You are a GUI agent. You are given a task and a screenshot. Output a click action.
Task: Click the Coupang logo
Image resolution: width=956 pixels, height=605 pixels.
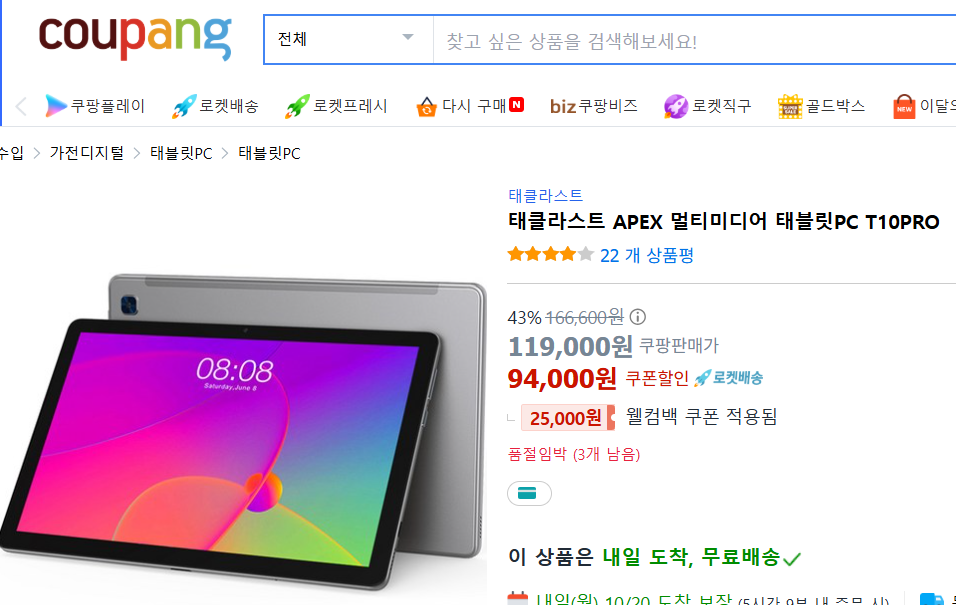point(135,38)
